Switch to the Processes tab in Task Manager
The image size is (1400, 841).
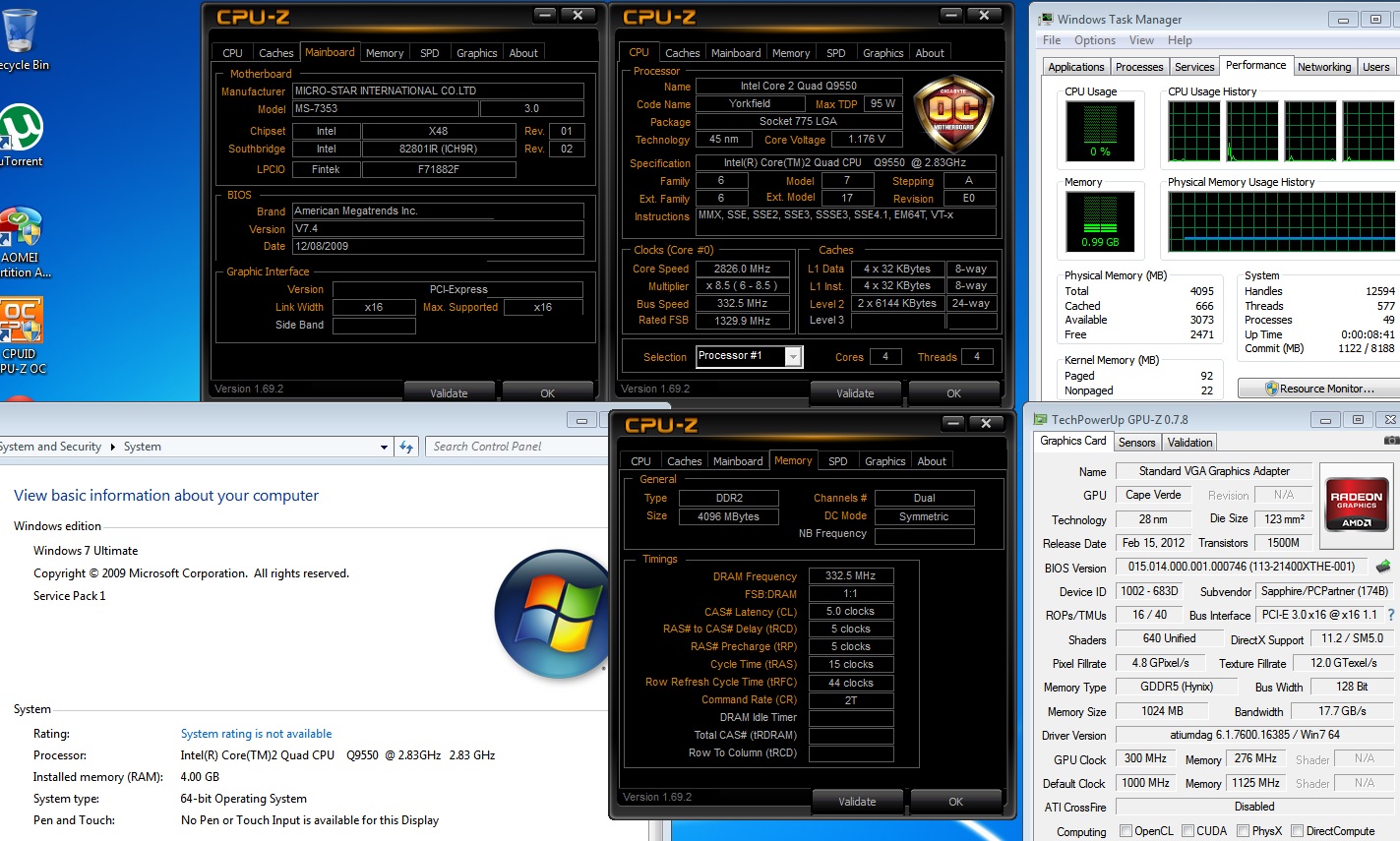coord(1139,67)
